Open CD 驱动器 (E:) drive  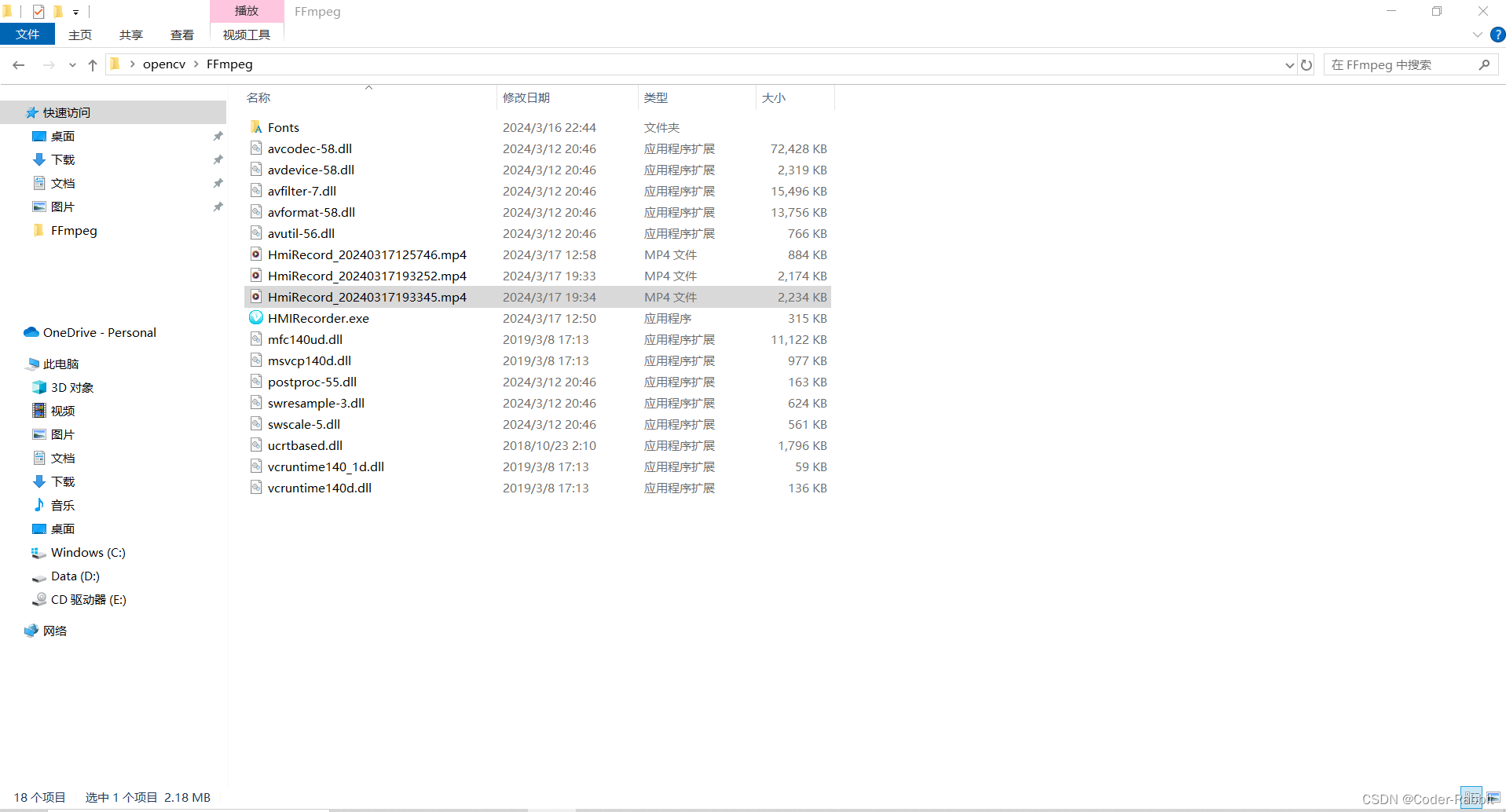pyautogui.click(x=88, y=600)
